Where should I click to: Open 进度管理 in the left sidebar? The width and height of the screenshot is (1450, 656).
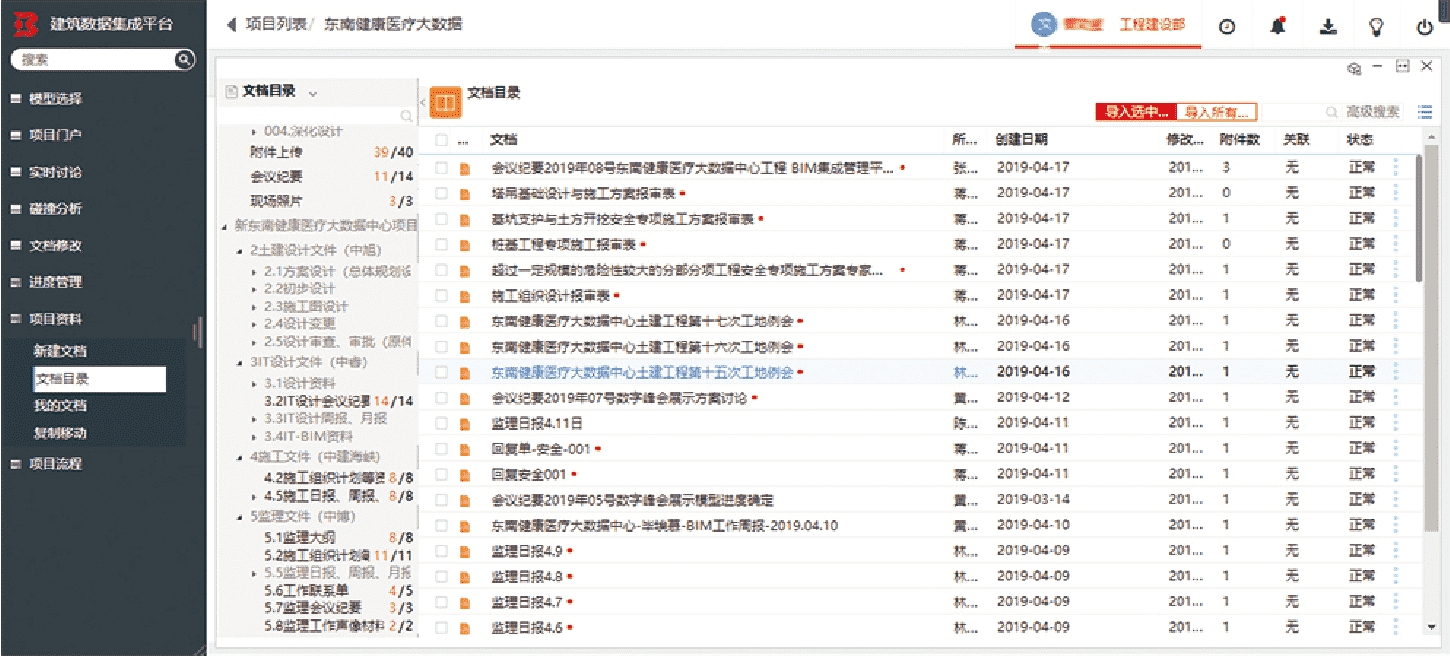(56, 282)
